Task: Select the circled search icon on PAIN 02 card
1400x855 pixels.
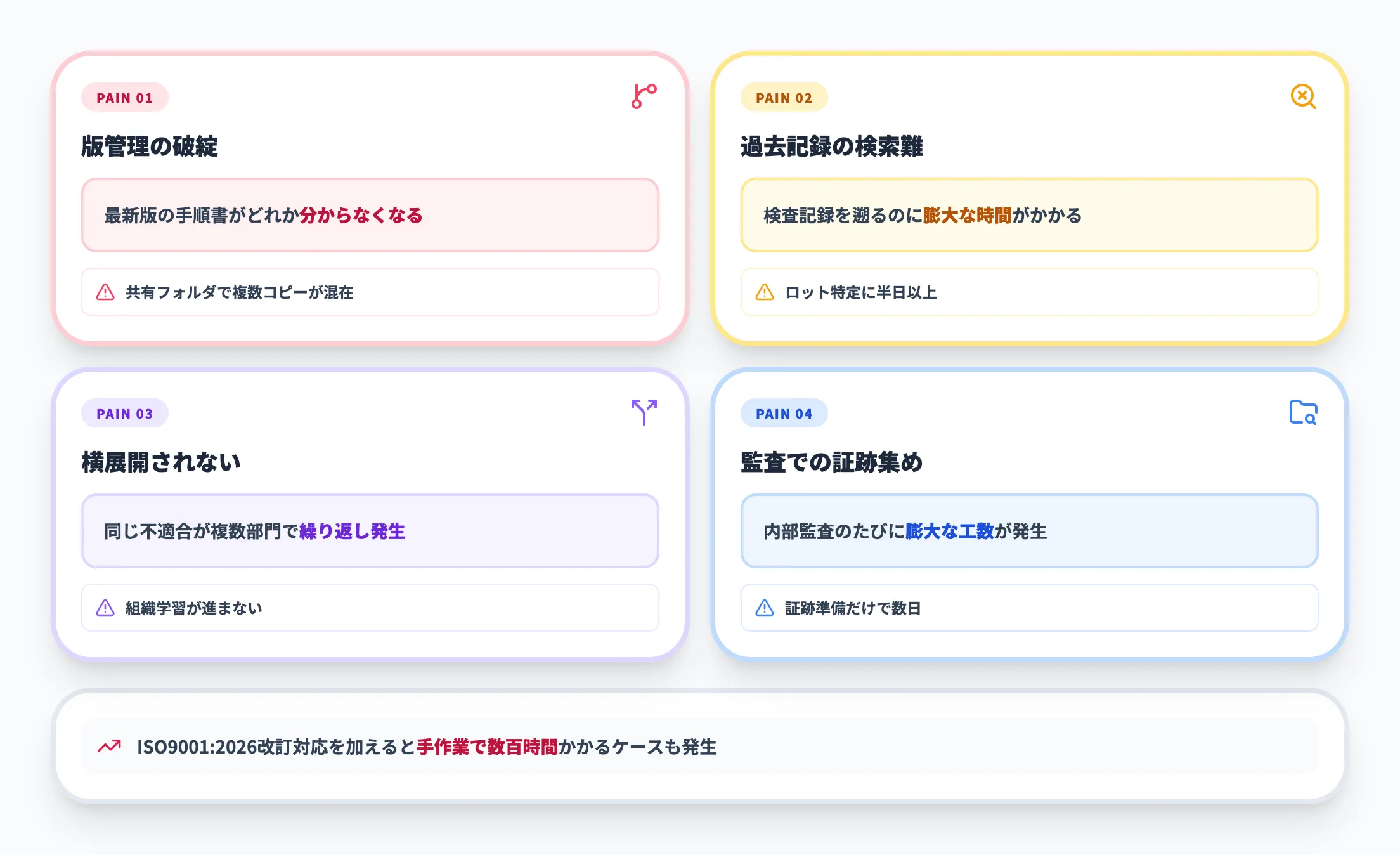Action: (1303, 97)
